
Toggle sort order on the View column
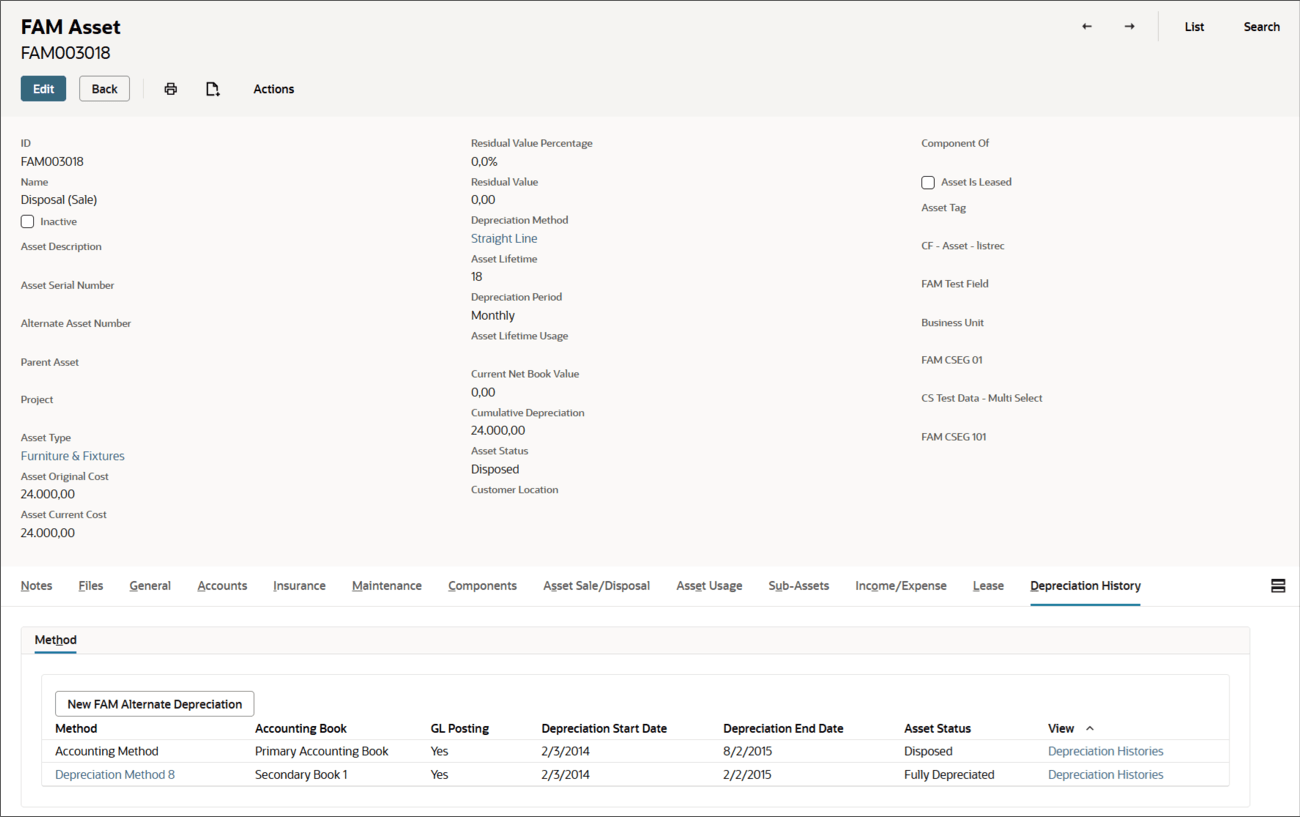pyautogui.click(x=1089, y=728)
